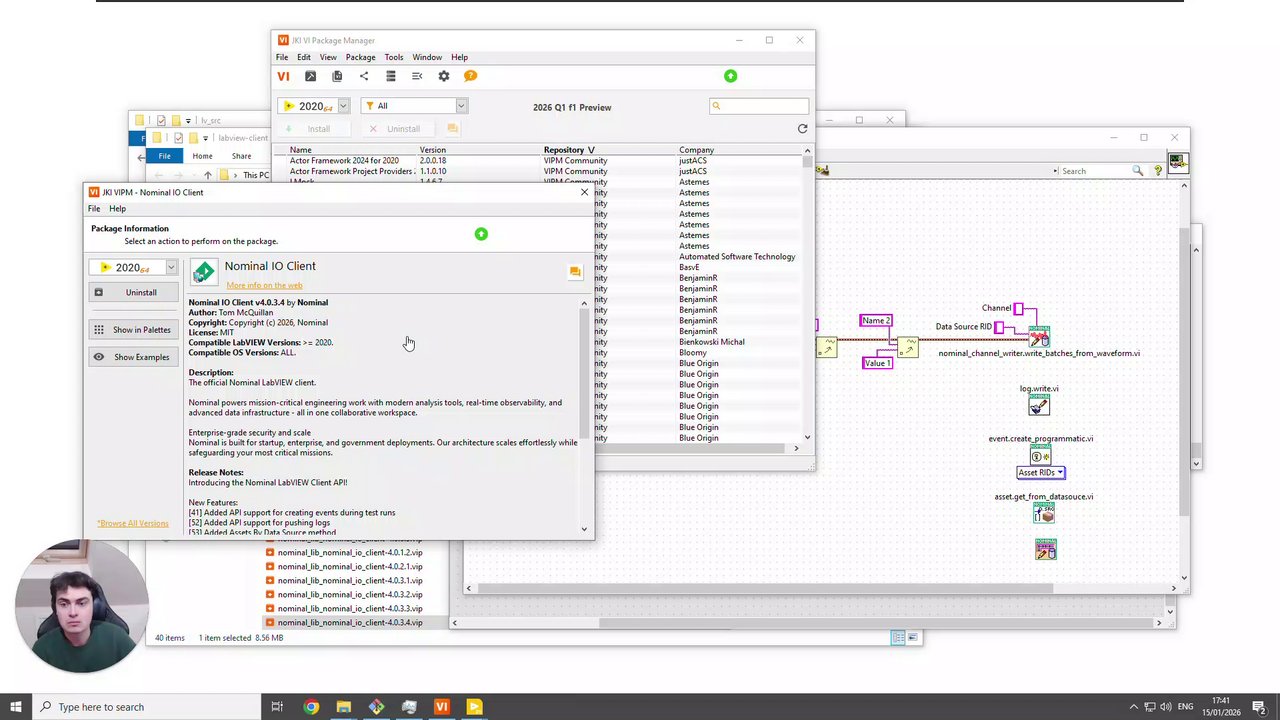Switch to the Share tab in File Explorer
The image size is (1280, 720).
241,156
